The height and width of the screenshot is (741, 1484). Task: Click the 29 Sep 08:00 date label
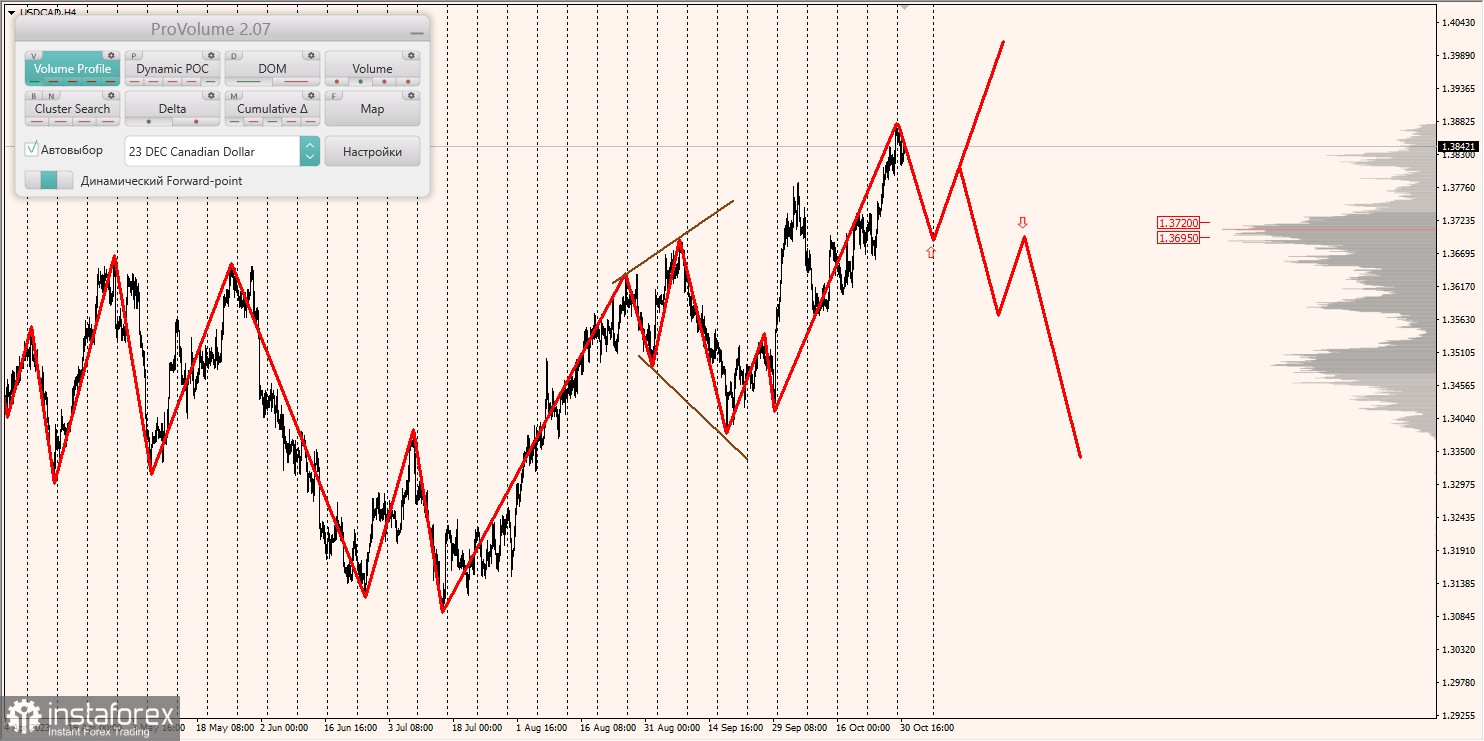[800, 728]
